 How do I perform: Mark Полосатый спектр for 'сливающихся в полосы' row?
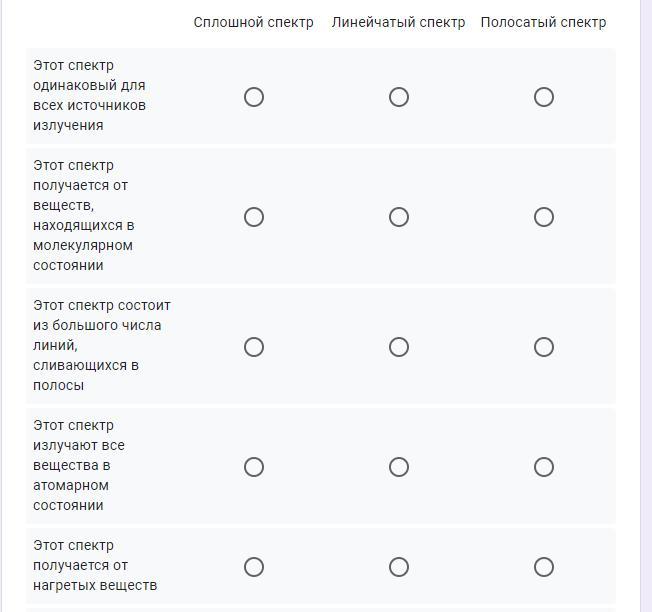(x=543, y=347)
